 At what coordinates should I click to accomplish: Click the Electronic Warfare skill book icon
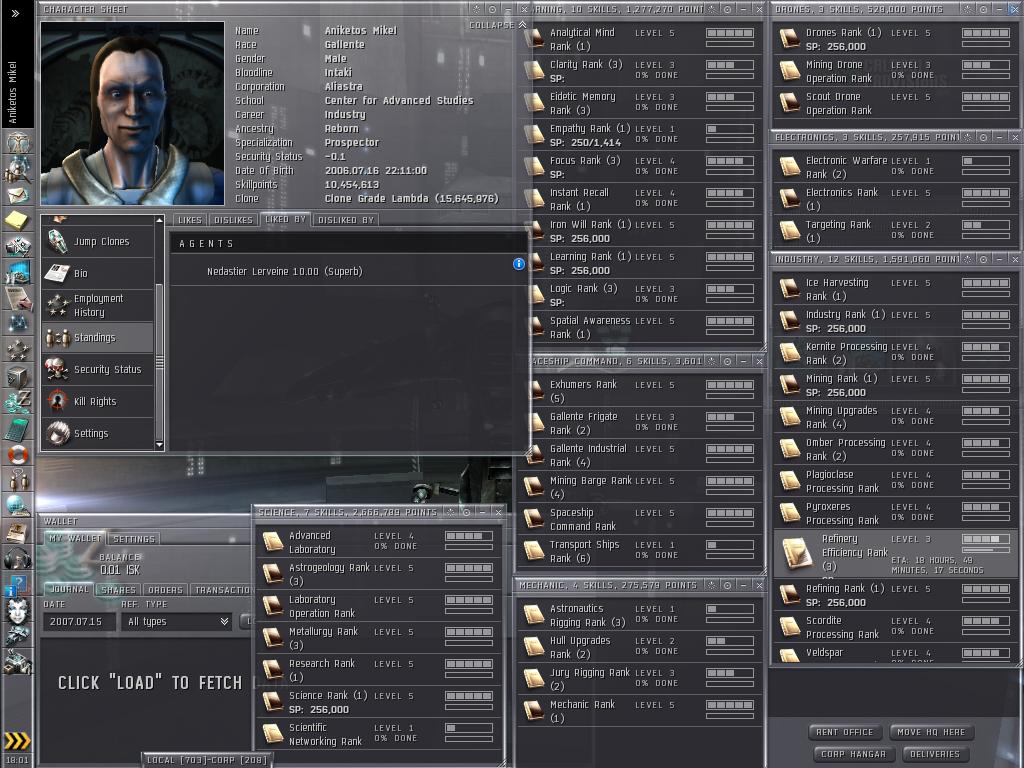coord(790,167)
